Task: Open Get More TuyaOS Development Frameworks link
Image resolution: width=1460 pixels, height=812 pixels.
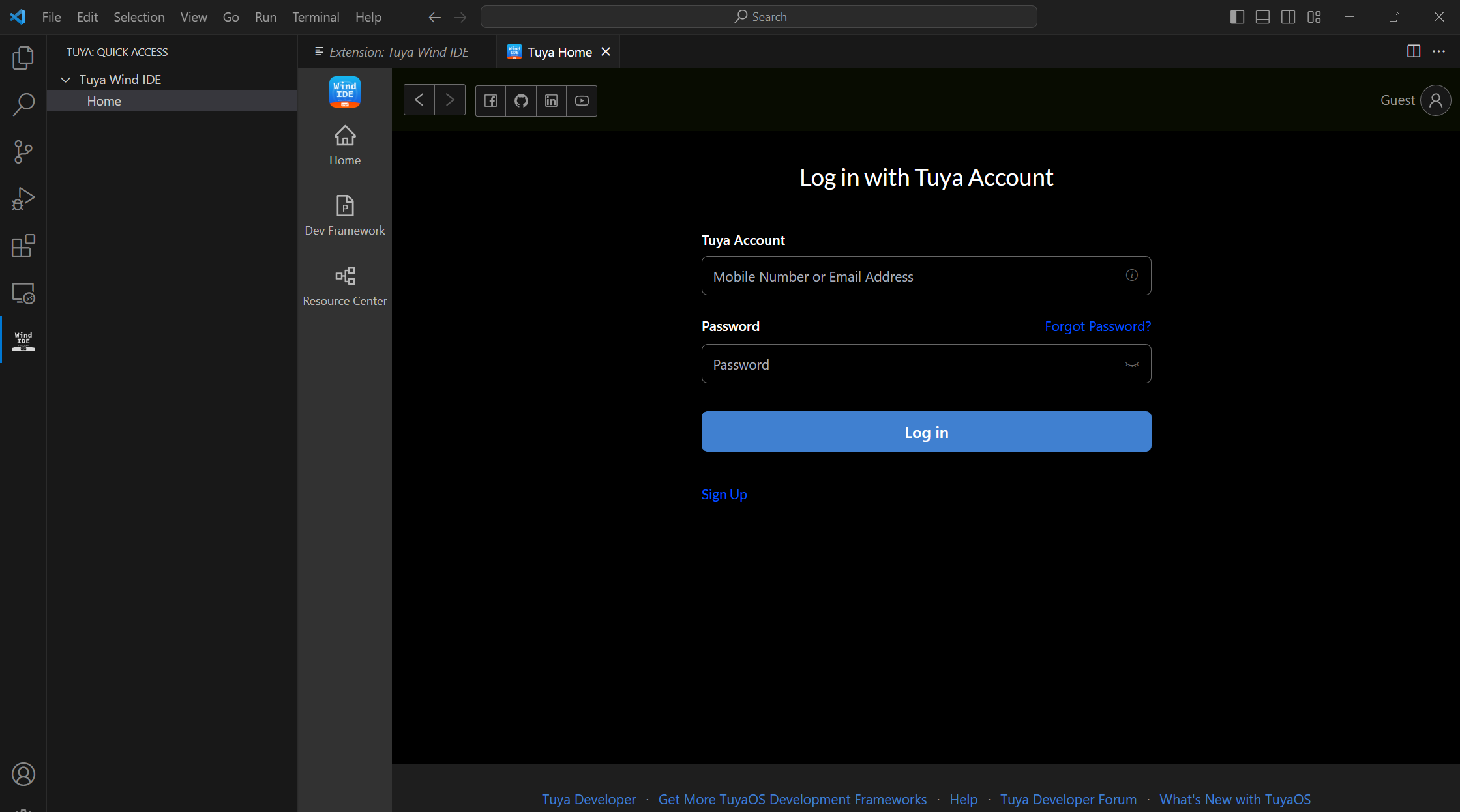Action: pos(792,800)
